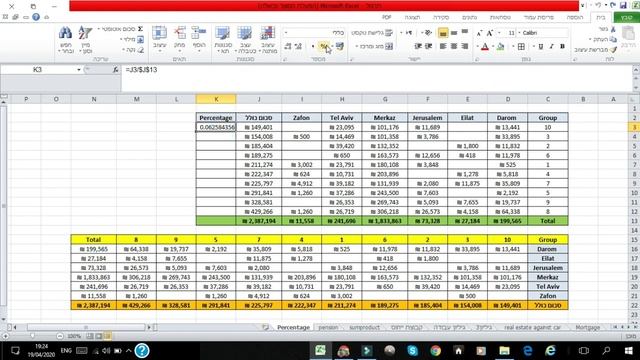Toggle Wrap Text option

(372, 33)
